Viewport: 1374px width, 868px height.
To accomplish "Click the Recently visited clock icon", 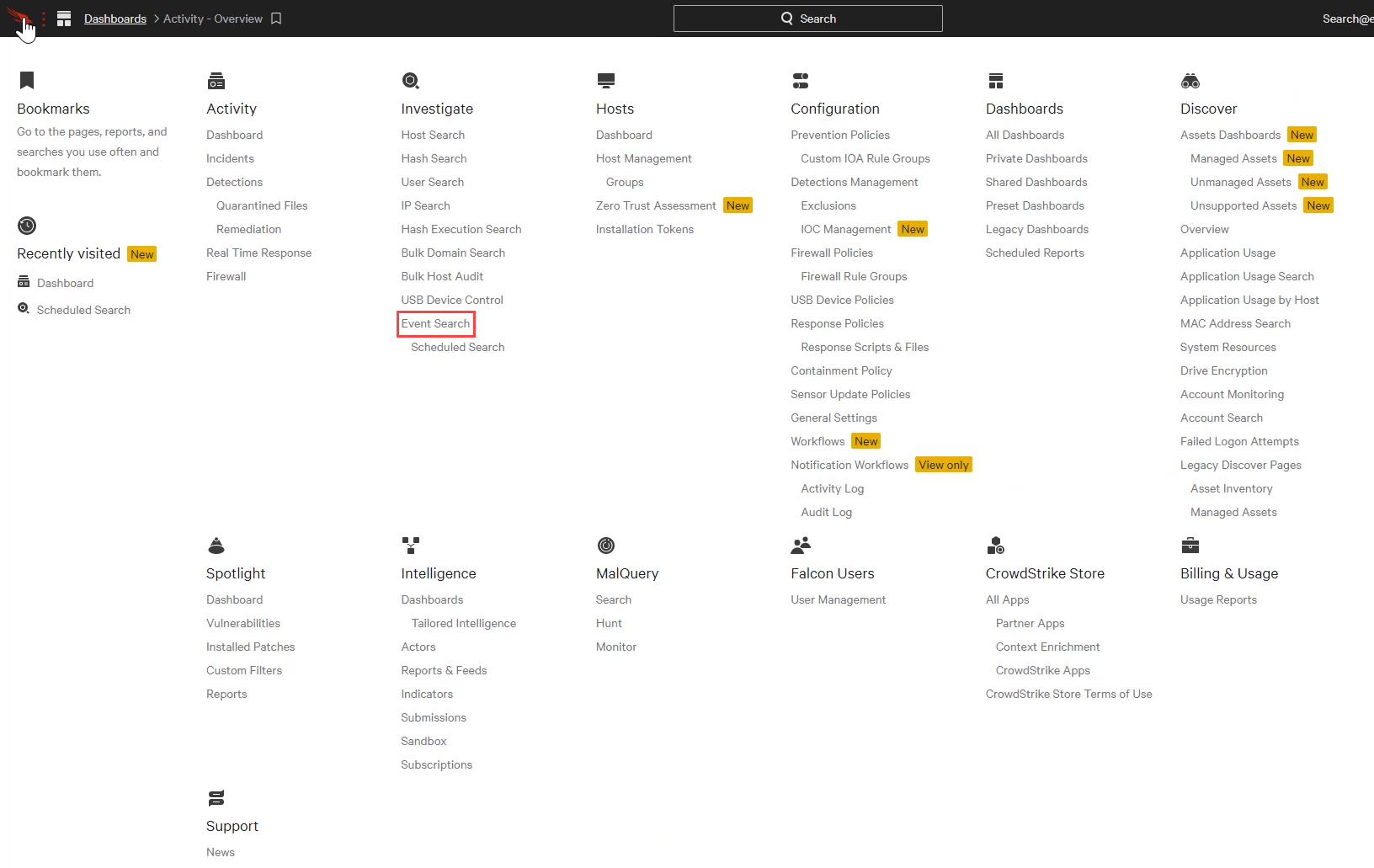I will [x=27, y=226].
